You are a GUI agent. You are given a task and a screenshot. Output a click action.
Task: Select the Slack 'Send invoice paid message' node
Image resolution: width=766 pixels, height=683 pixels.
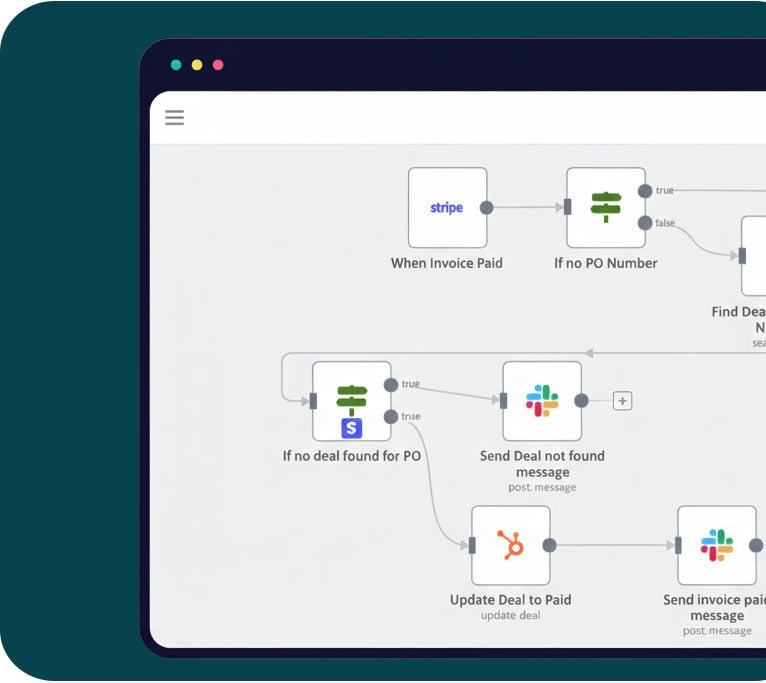pyautogui.click(x=716, y=545)
